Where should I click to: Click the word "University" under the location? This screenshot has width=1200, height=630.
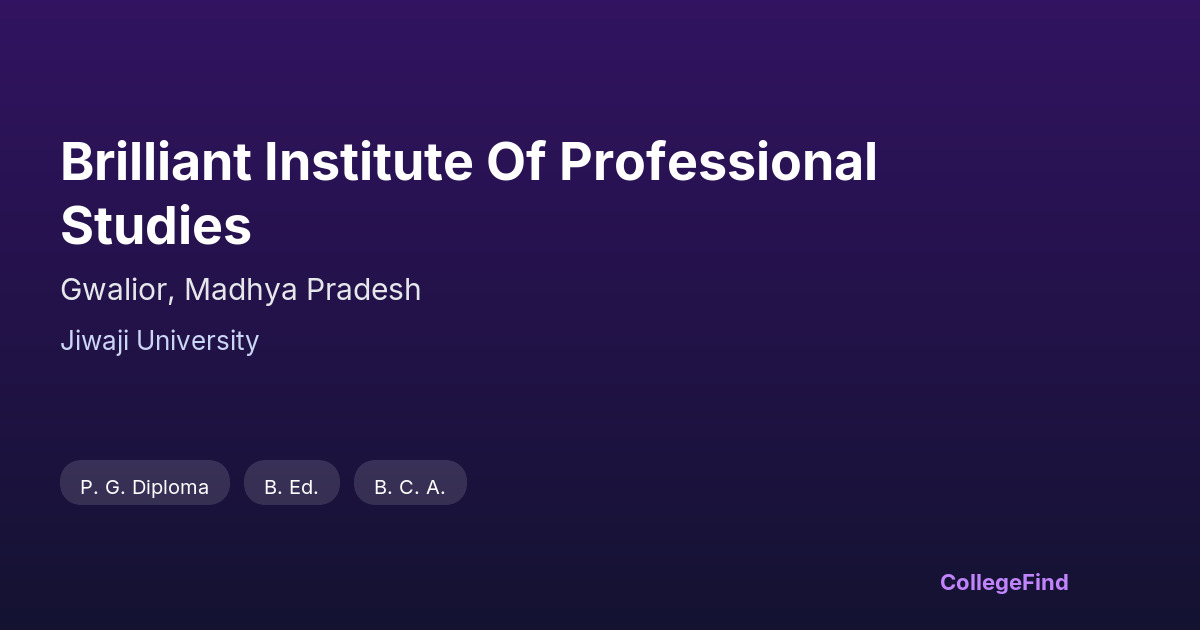(x=197, y=341)
